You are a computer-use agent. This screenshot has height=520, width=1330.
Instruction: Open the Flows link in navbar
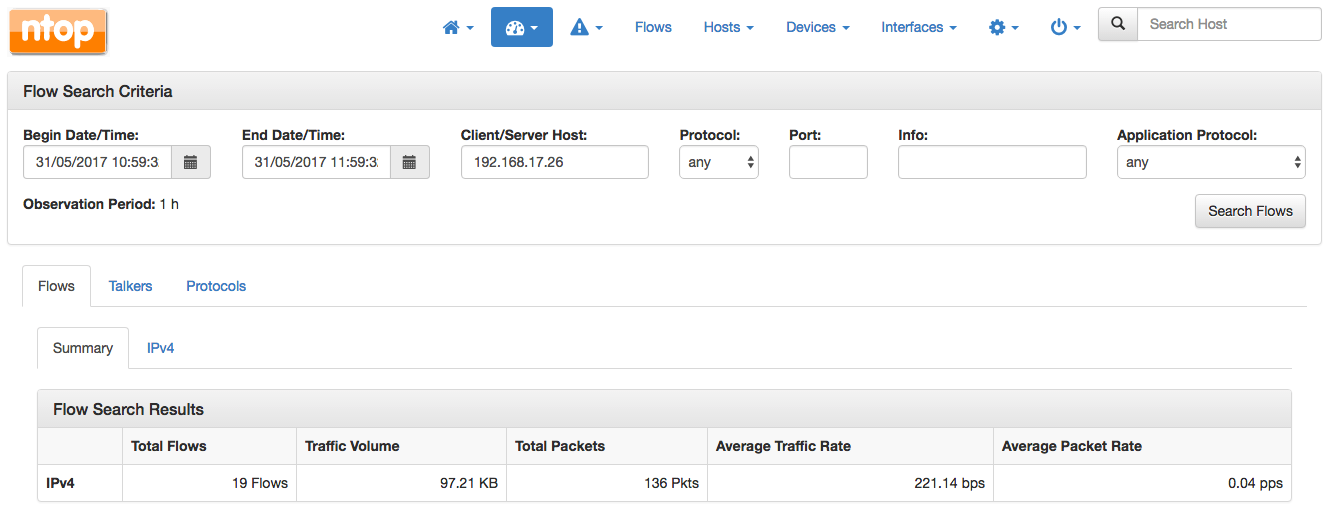(x=653, y=28)
